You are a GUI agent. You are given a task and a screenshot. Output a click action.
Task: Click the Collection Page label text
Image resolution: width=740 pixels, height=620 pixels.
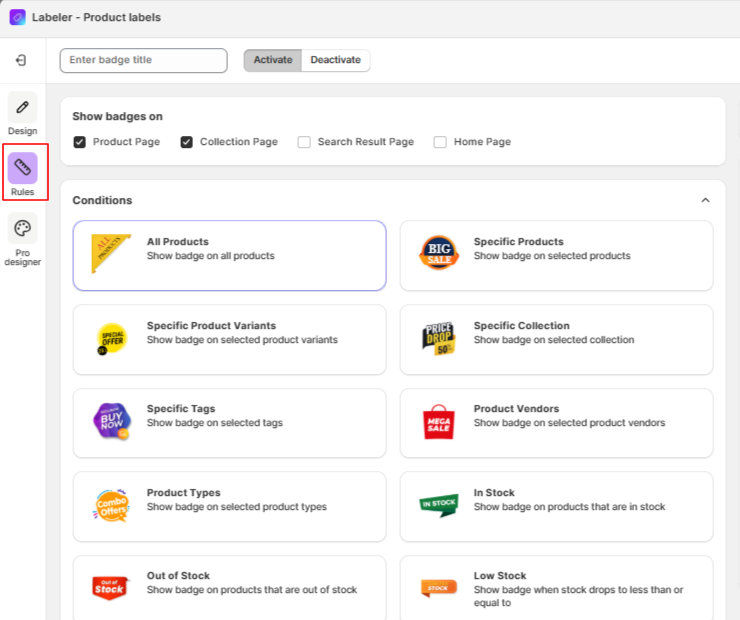pos(239,142)
